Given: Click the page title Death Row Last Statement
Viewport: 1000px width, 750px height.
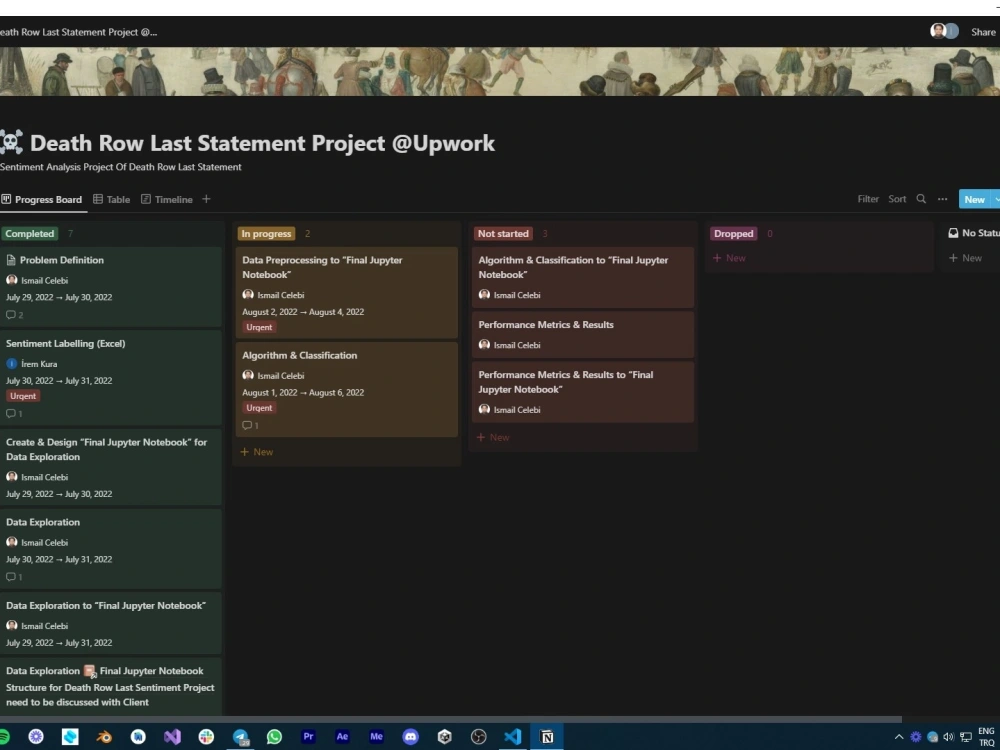Looking at the screenshot, I should click(262, 143).
